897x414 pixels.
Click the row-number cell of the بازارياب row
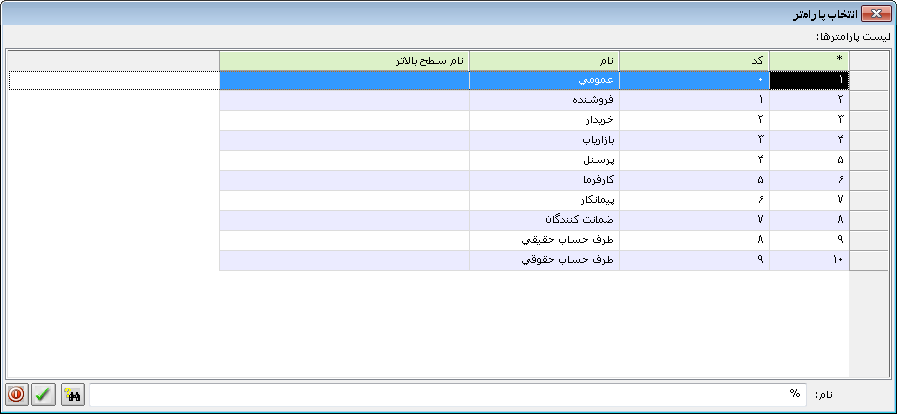coord(809,140)
